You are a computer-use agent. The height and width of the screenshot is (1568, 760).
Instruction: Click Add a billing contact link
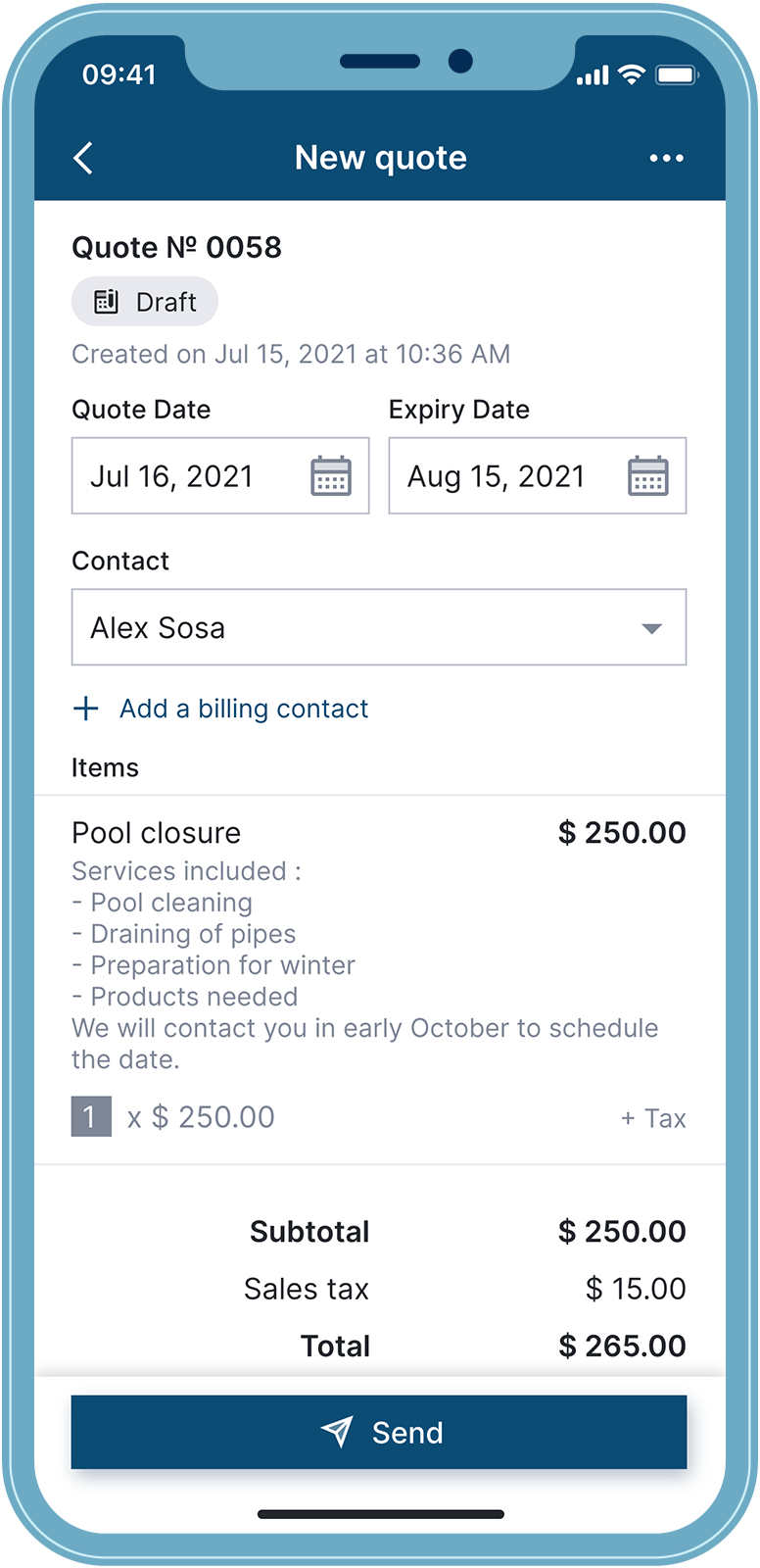point(244,709)
